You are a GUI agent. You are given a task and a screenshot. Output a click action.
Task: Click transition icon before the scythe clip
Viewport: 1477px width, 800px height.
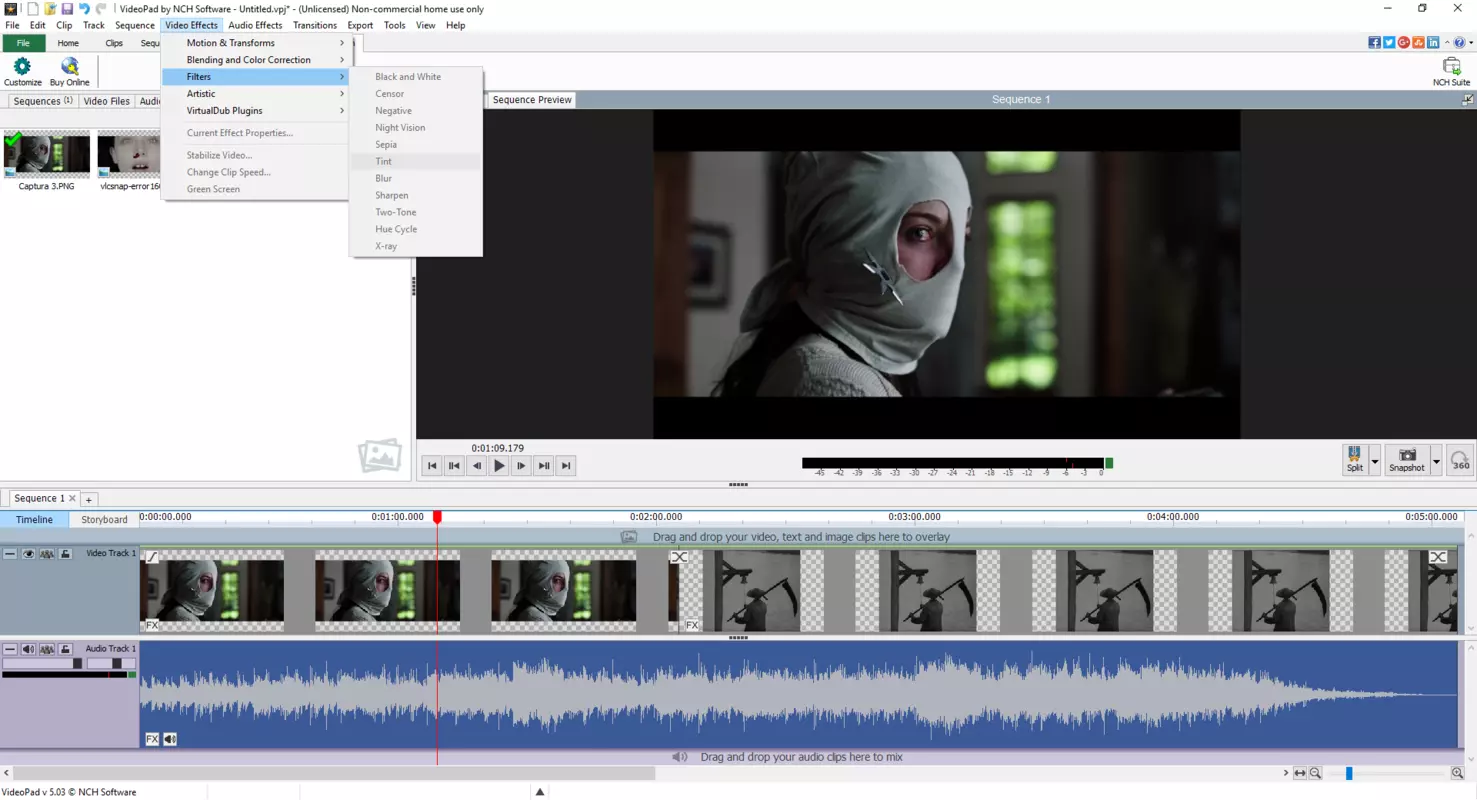(x=679, y=557)
